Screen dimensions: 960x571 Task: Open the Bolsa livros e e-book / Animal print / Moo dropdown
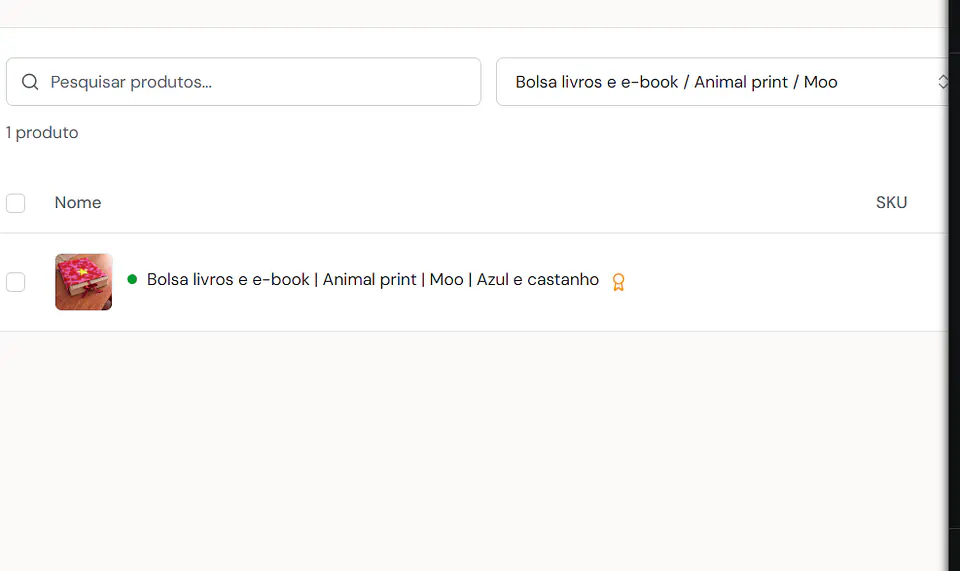[722, 82]
